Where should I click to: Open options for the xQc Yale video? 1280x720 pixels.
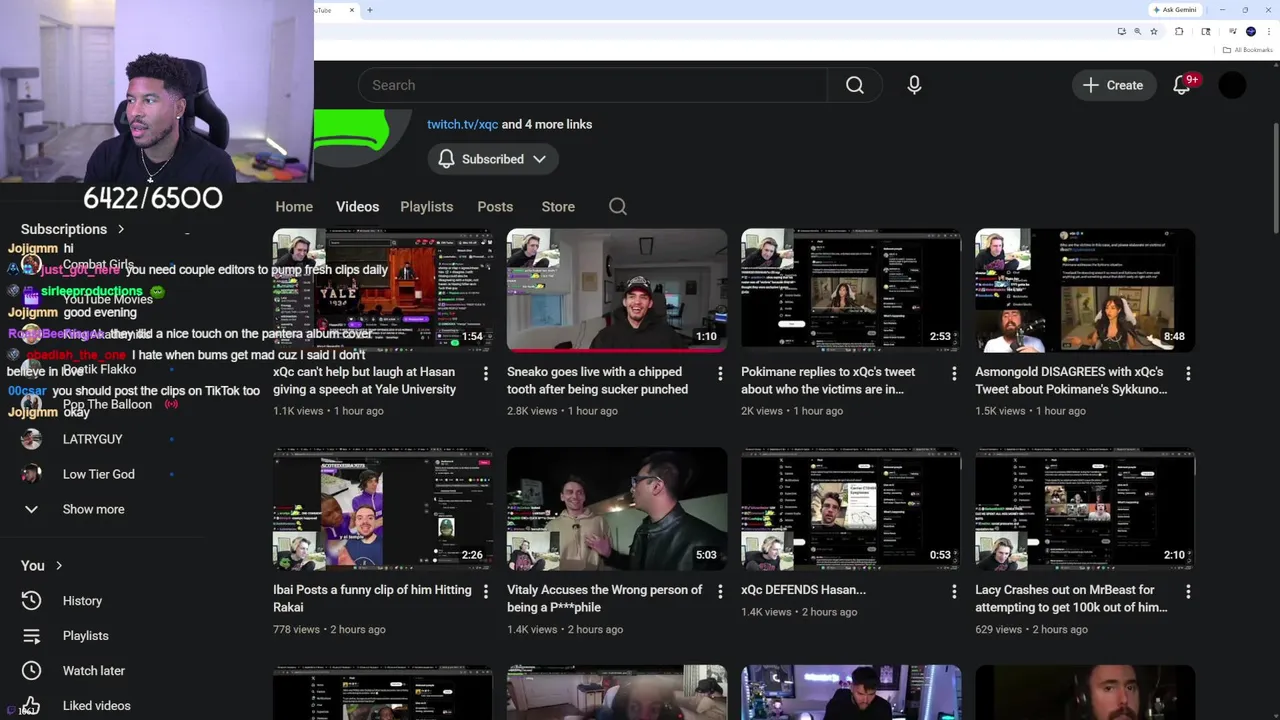coord(486,373)
